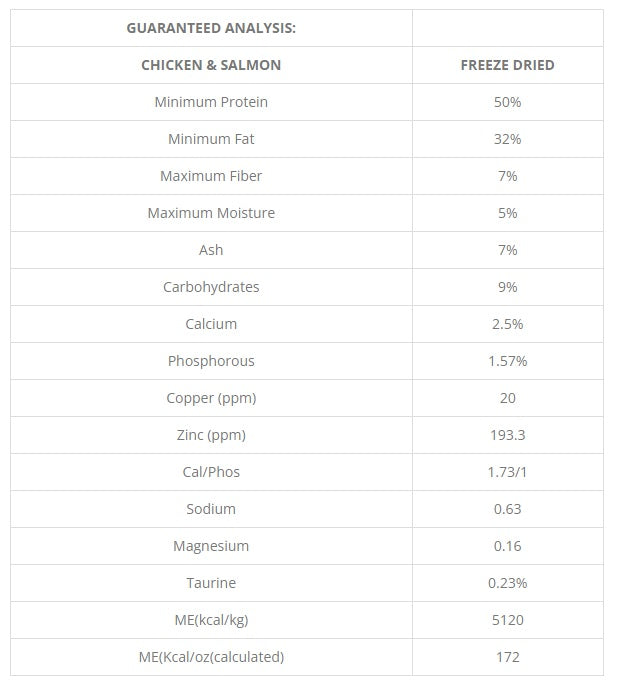Click the GUARANTEED ANALYSIS heading cell
Image resolution: width=617 pixels, height=689 pixels.
click(x=211, y=28)
